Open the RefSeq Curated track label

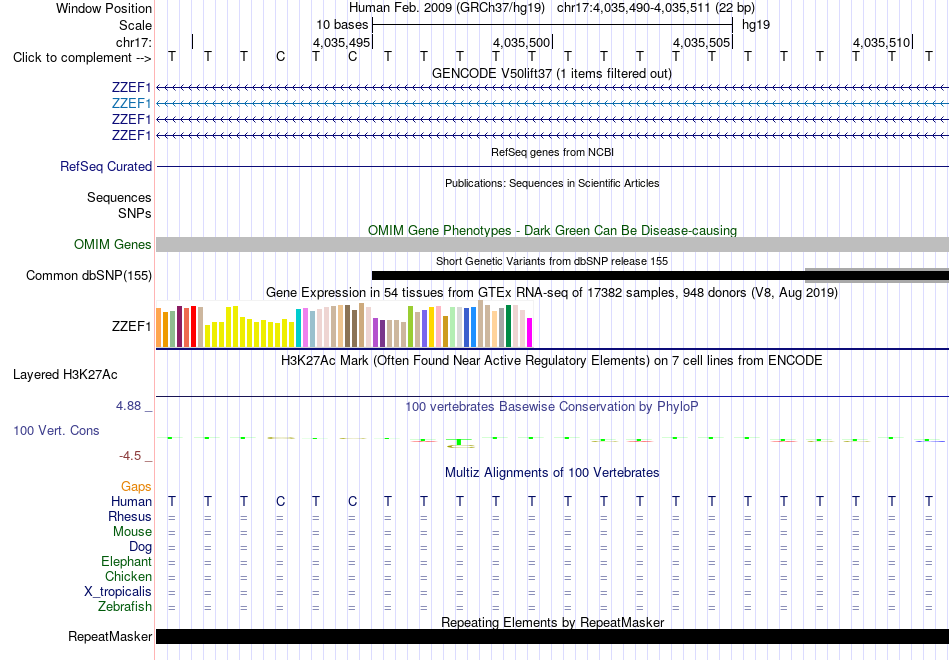(105, 167)
